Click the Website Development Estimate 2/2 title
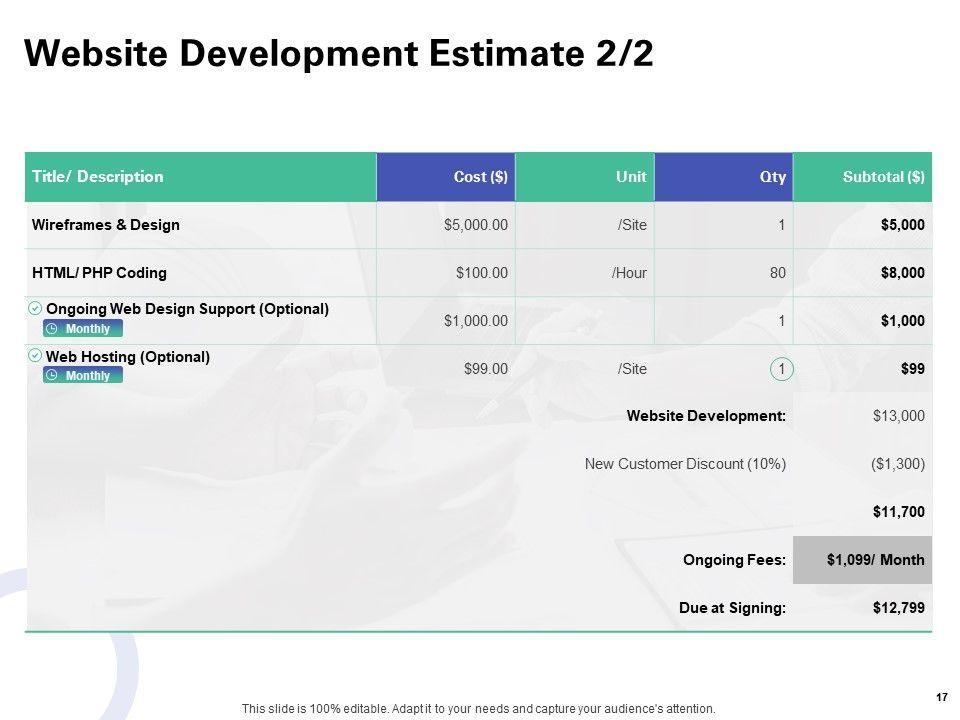The image size is (960, 720). pos(339,53)
